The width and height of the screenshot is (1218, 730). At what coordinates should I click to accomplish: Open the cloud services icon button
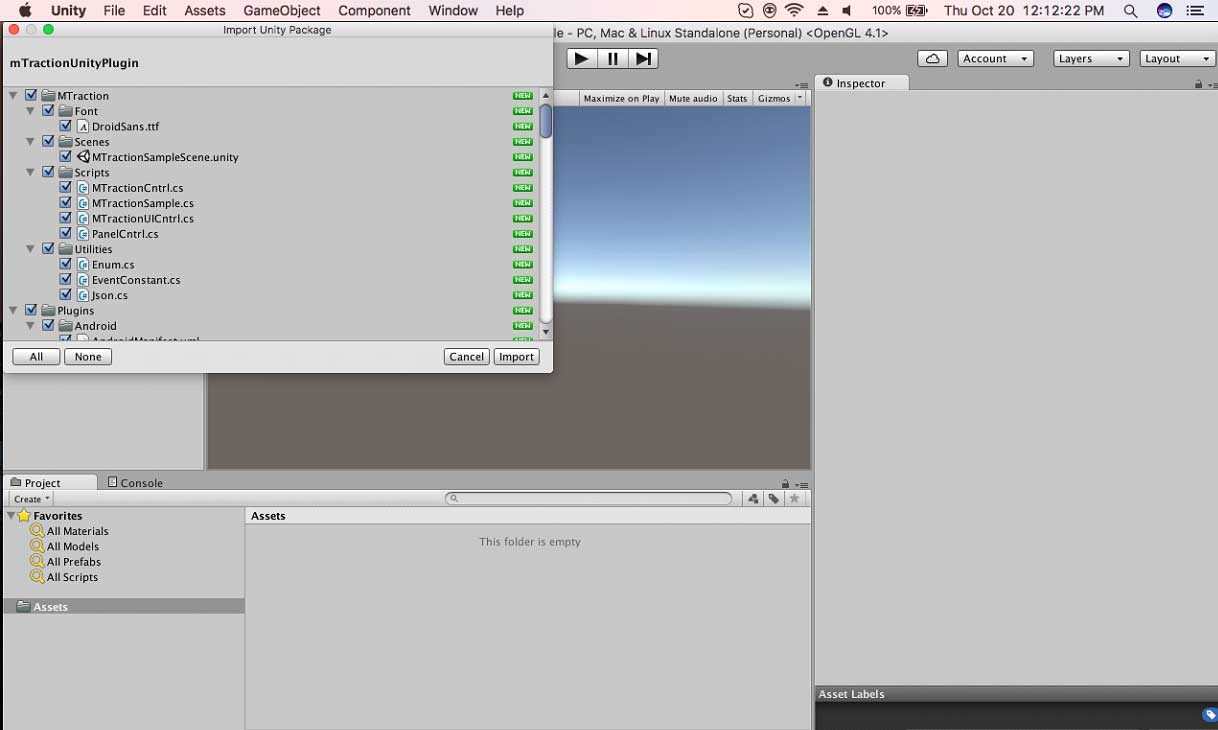pyautogui.click(x=932, y=59)
